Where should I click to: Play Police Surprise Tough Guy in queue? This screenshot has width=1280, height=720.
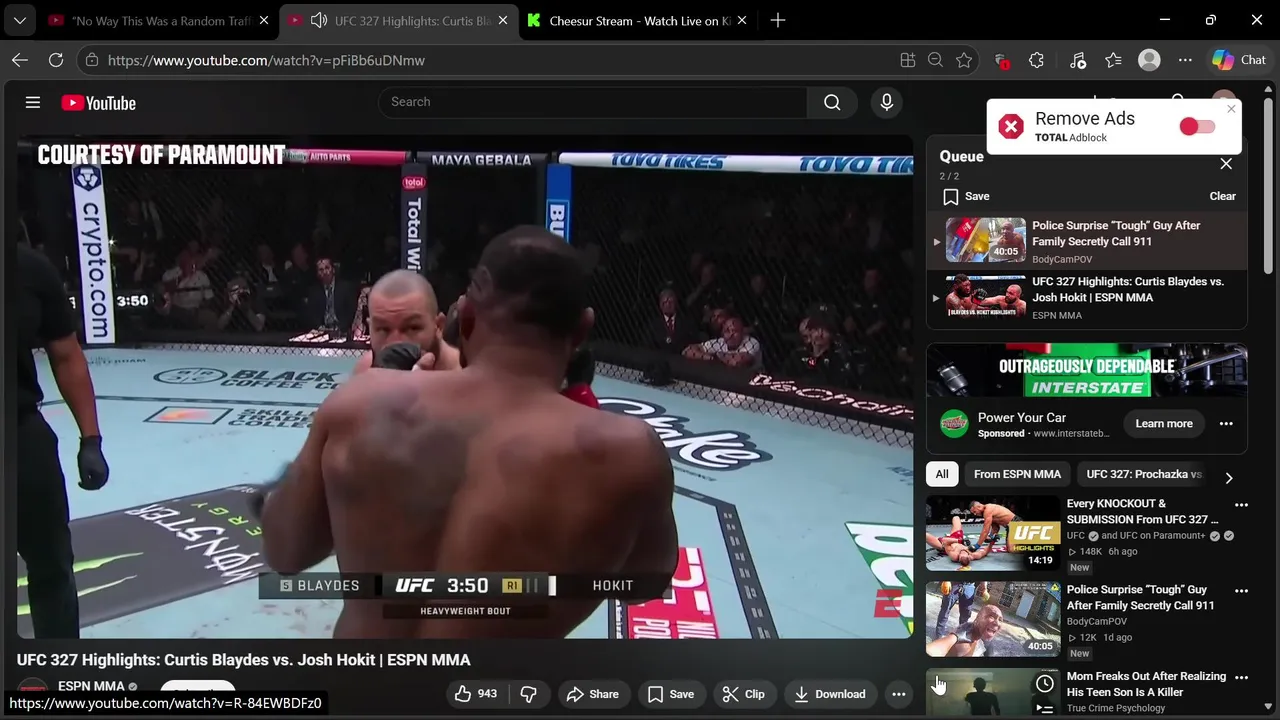tap(1086, 241)
